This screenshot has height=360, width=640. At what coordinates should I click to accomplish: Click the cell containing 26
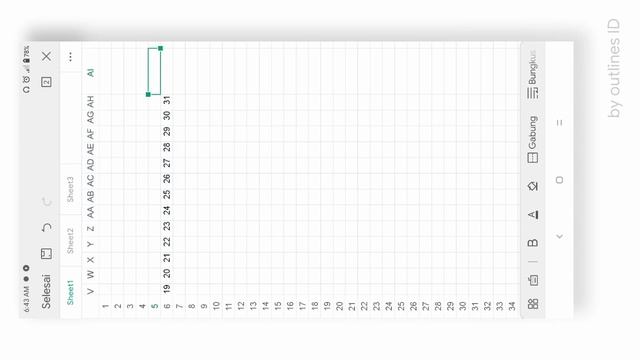(x=167, y=179)
